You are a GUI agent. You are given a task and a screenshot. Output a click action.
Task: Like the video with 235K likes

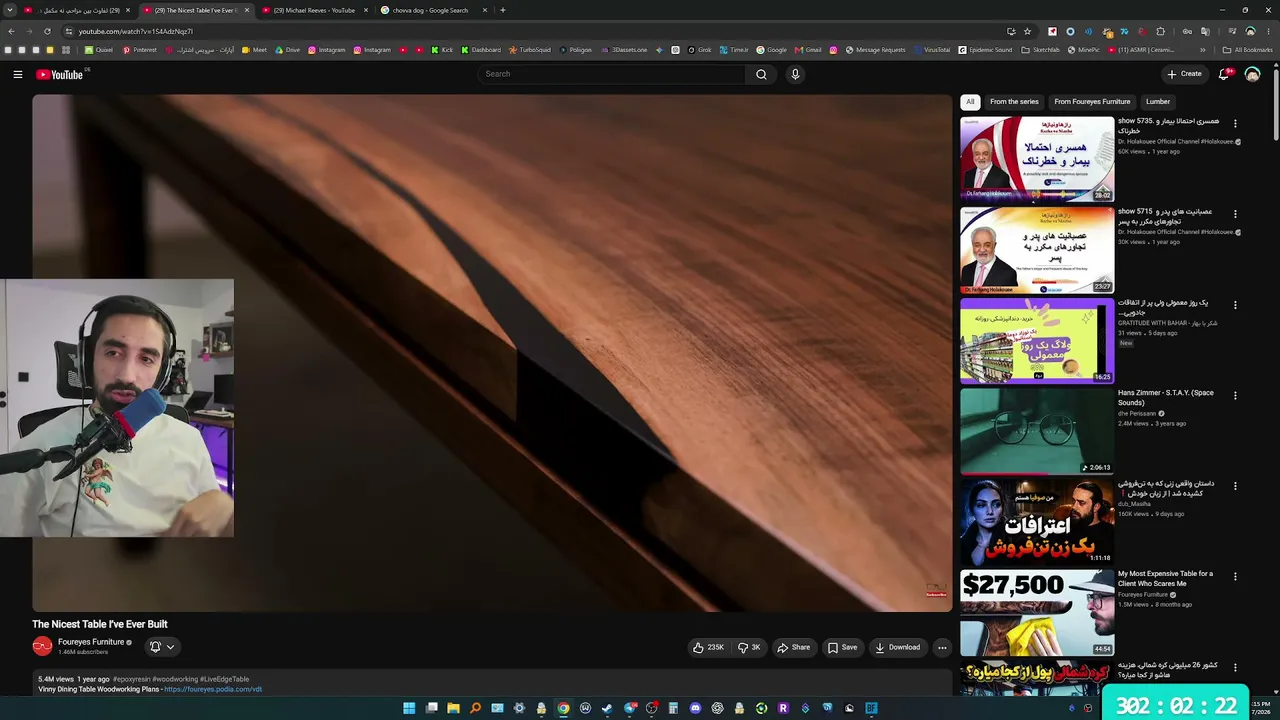708,647
